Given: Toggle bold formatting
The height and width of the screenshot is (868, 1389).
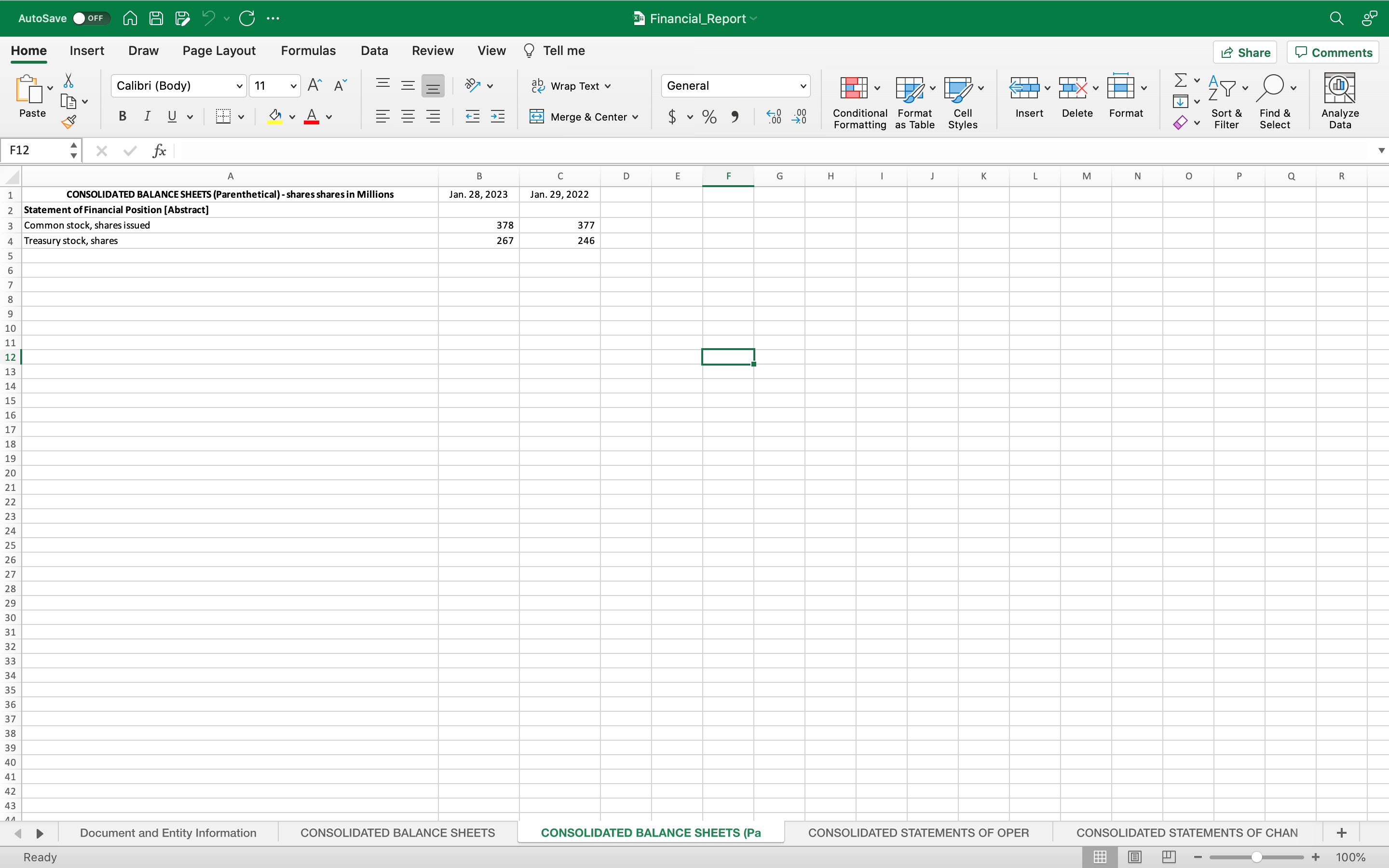Looking at the screenshot, I should tap(122, 117).
